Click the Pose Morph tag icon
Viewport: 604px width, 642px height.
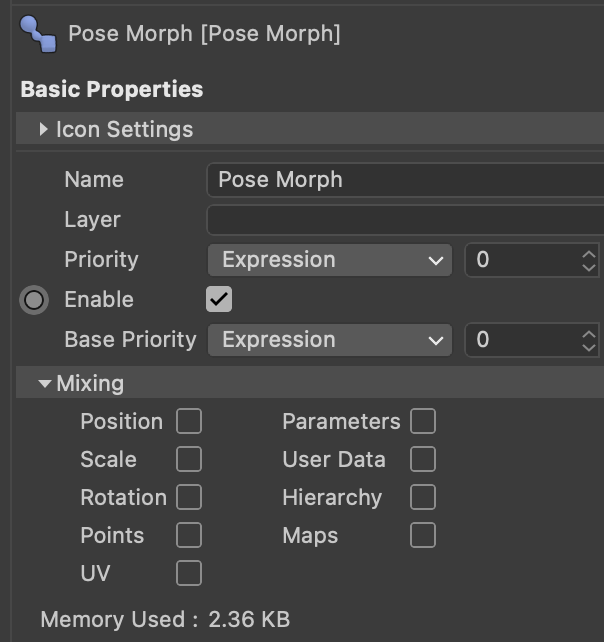click(x=38, y=33)
